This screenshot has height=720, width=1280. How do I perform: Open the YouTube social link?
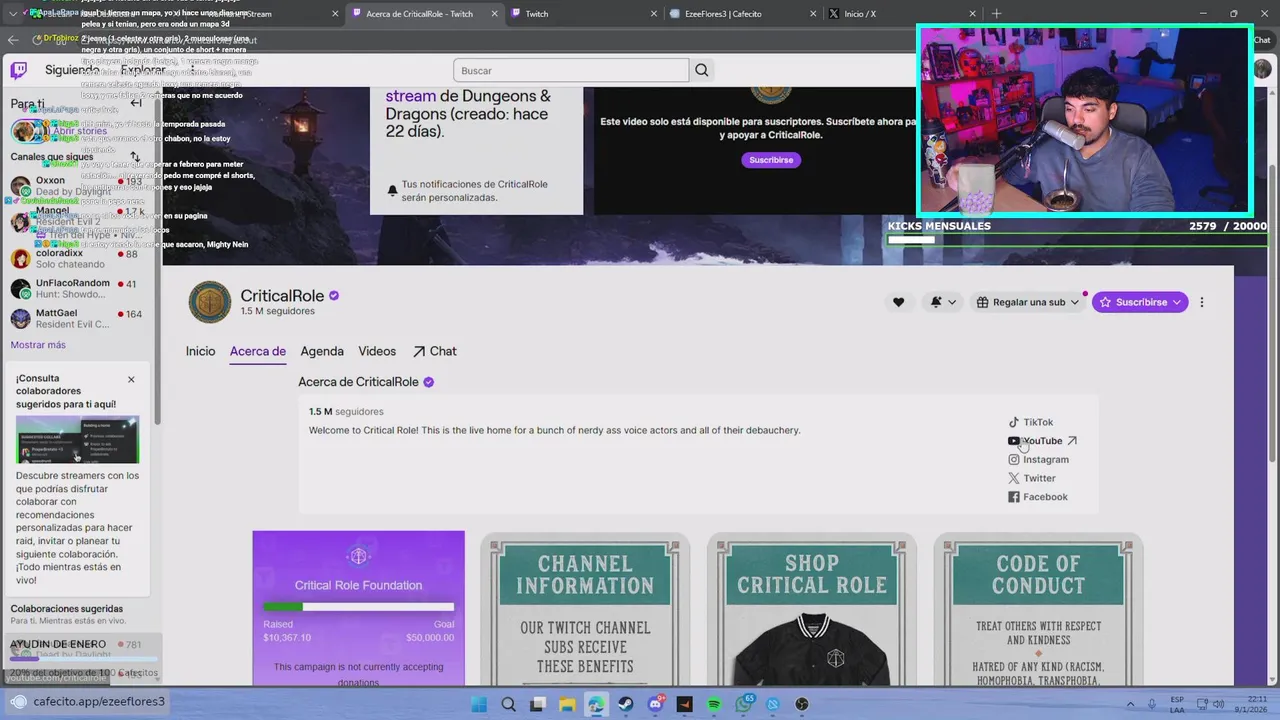coord(1042,441)
